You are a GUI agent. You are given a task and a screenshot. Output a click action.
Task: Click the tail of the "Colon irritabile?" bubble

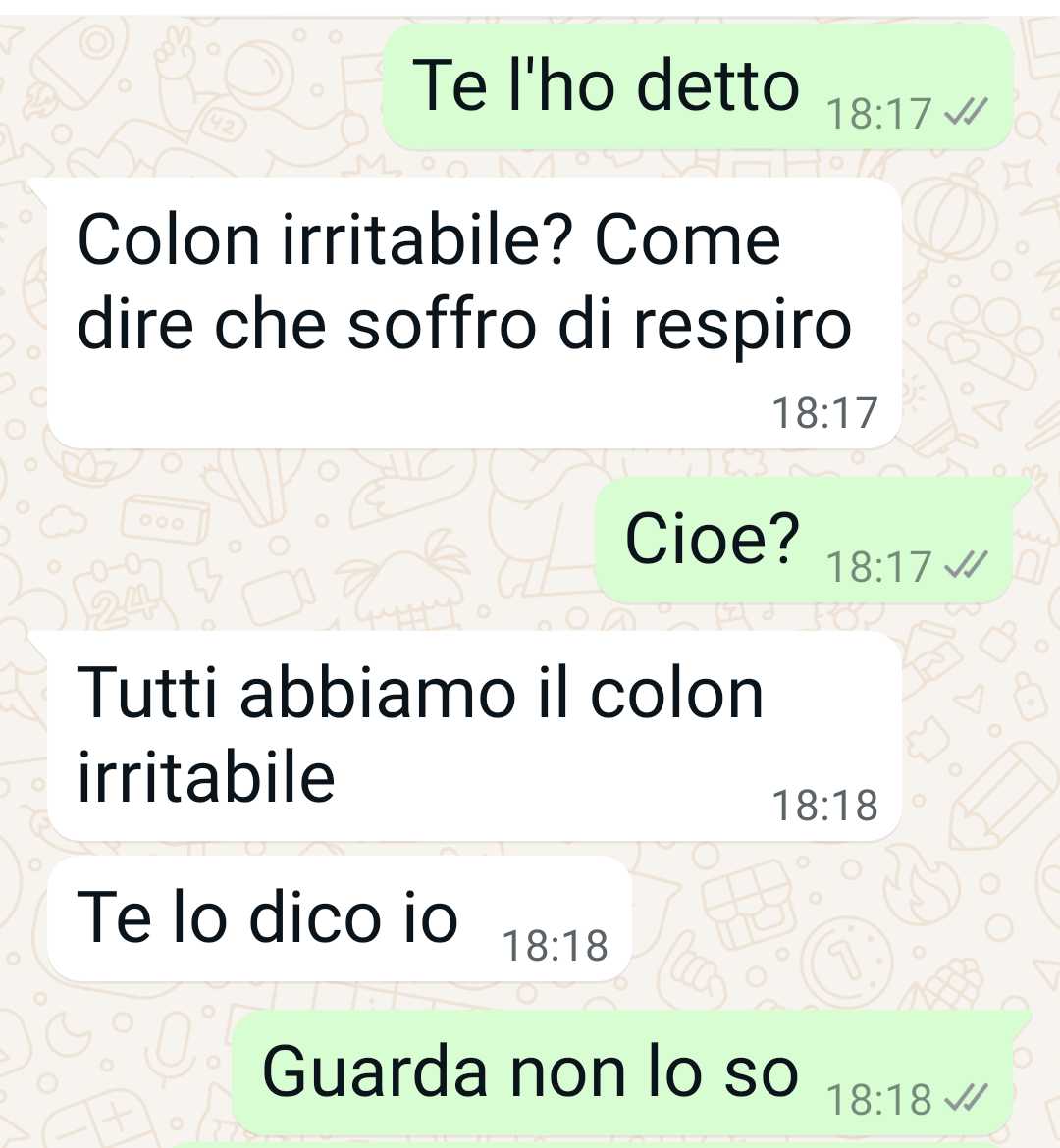pos(38,186)
